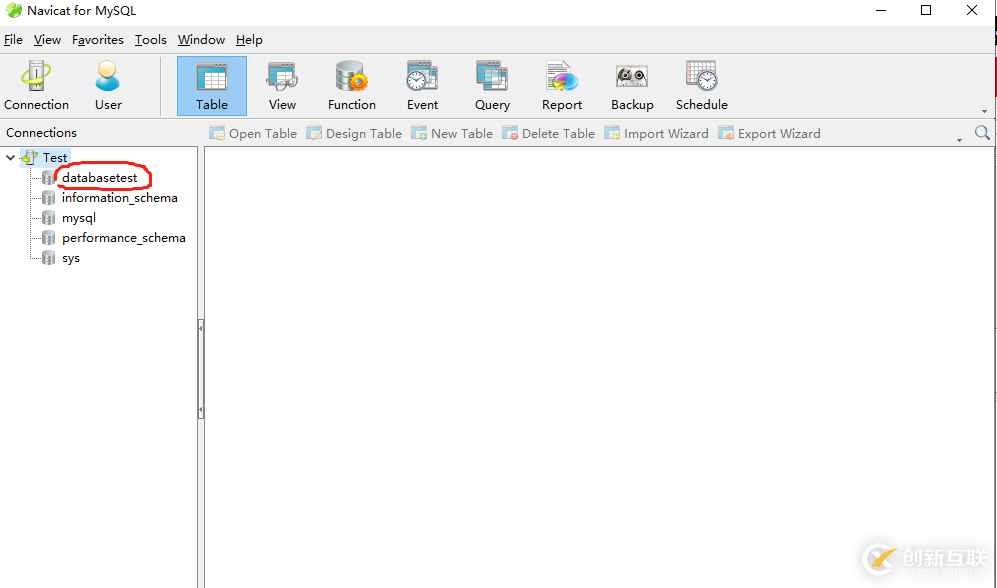Open the Favorites menu

click(98, 39)
